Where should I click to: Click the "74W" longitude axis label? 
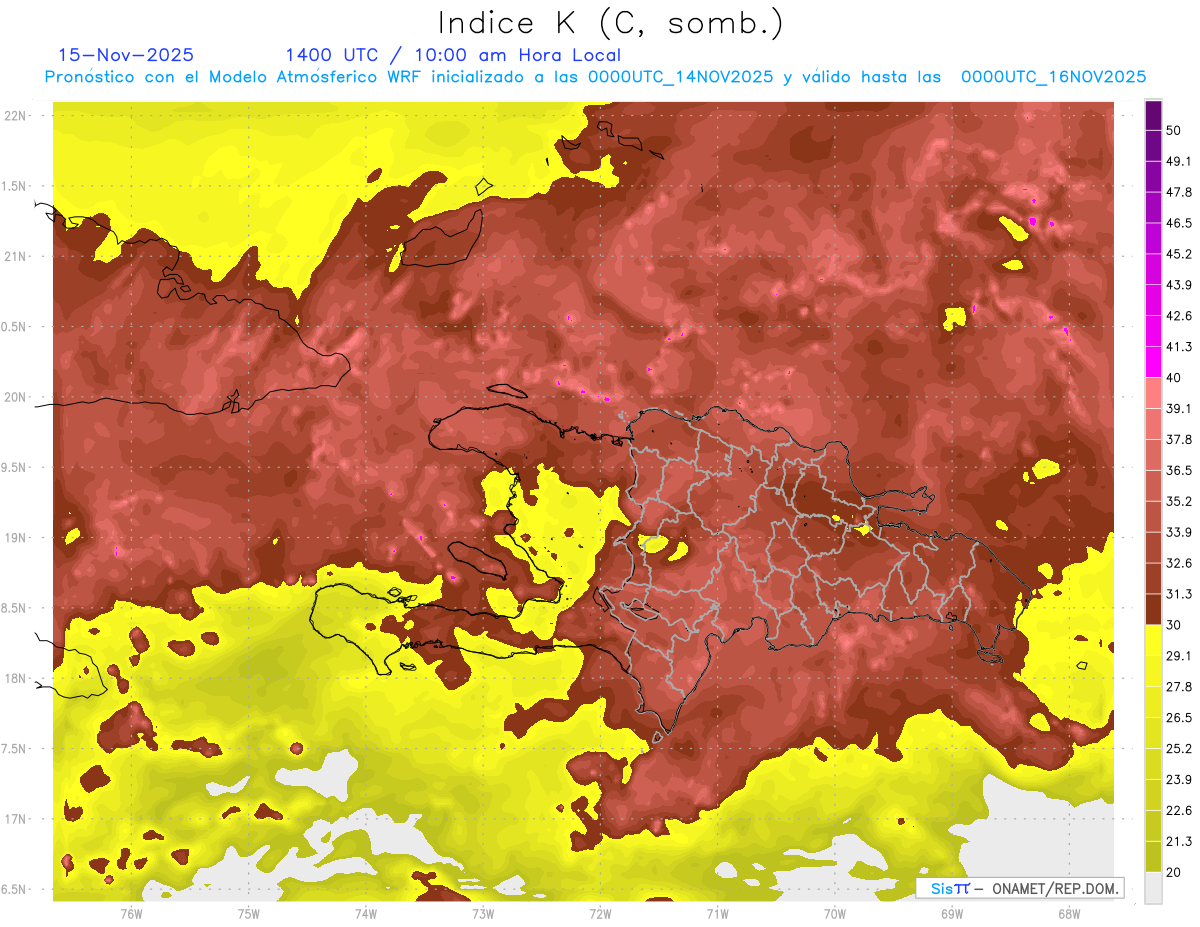coord(366,913)
